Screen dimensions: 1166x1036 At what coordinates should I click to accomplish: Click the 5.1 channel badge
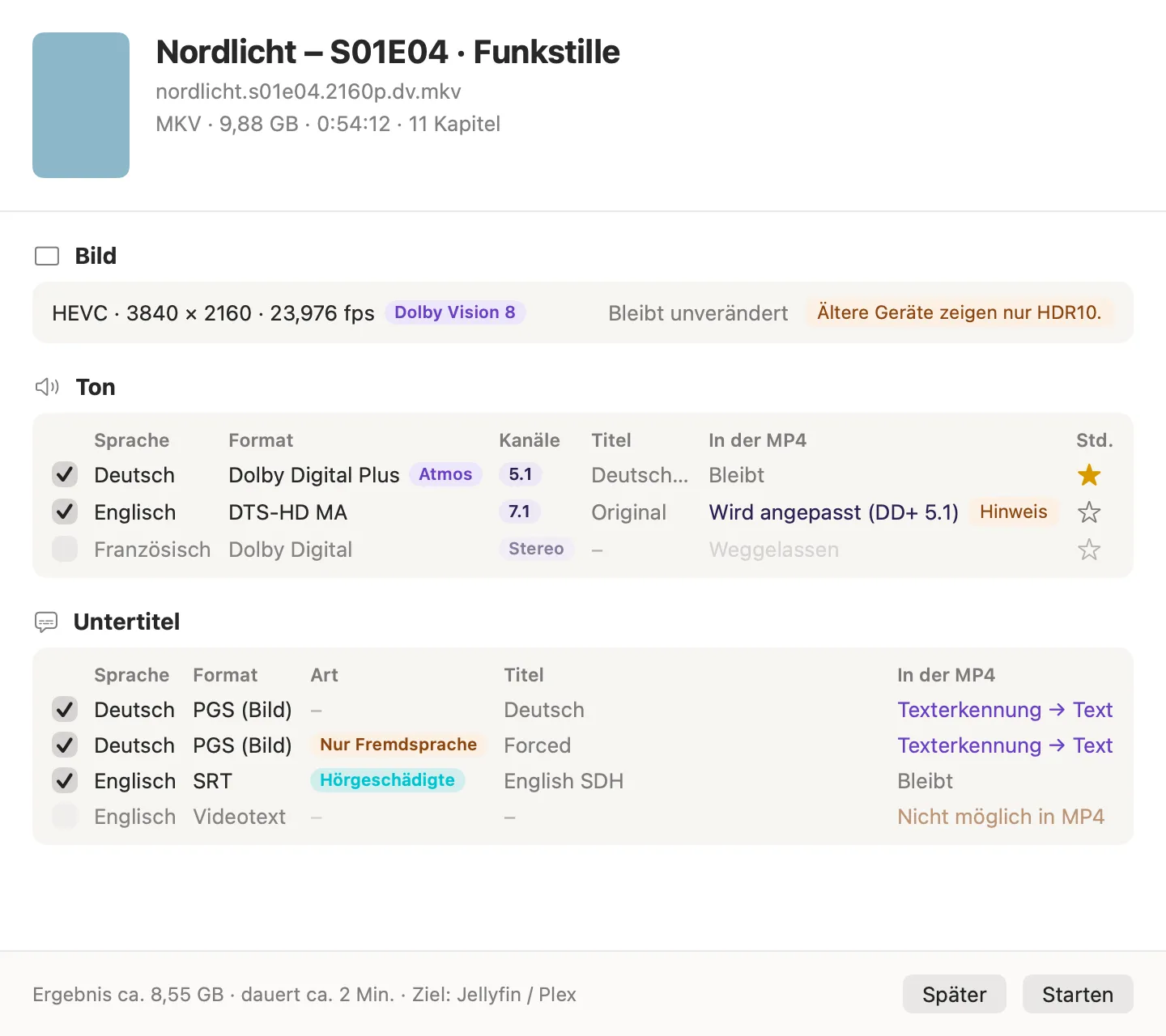[520, 474]
